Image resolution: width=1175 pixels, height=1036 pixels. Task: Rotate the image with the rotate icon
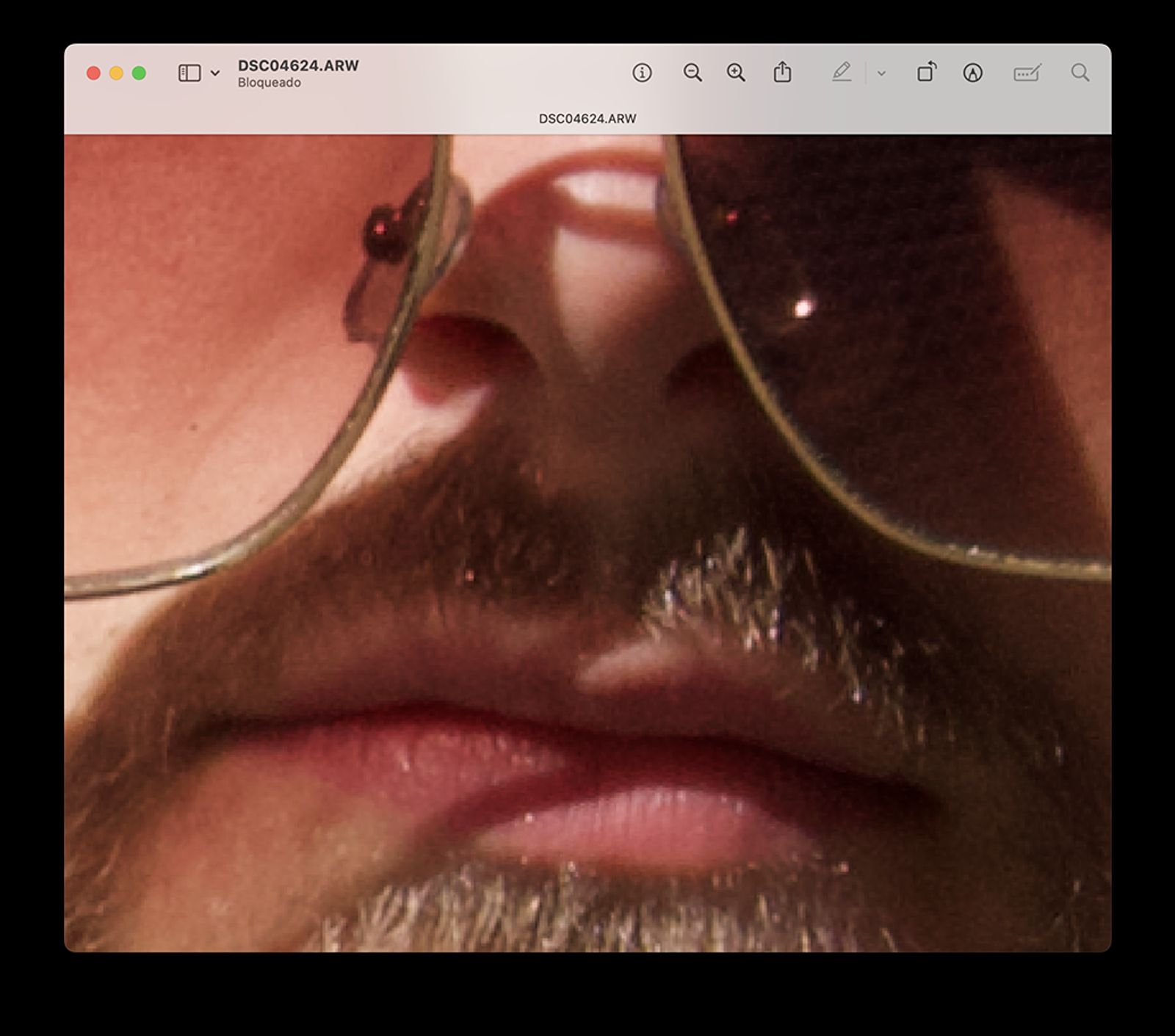[x=926, y=72]
